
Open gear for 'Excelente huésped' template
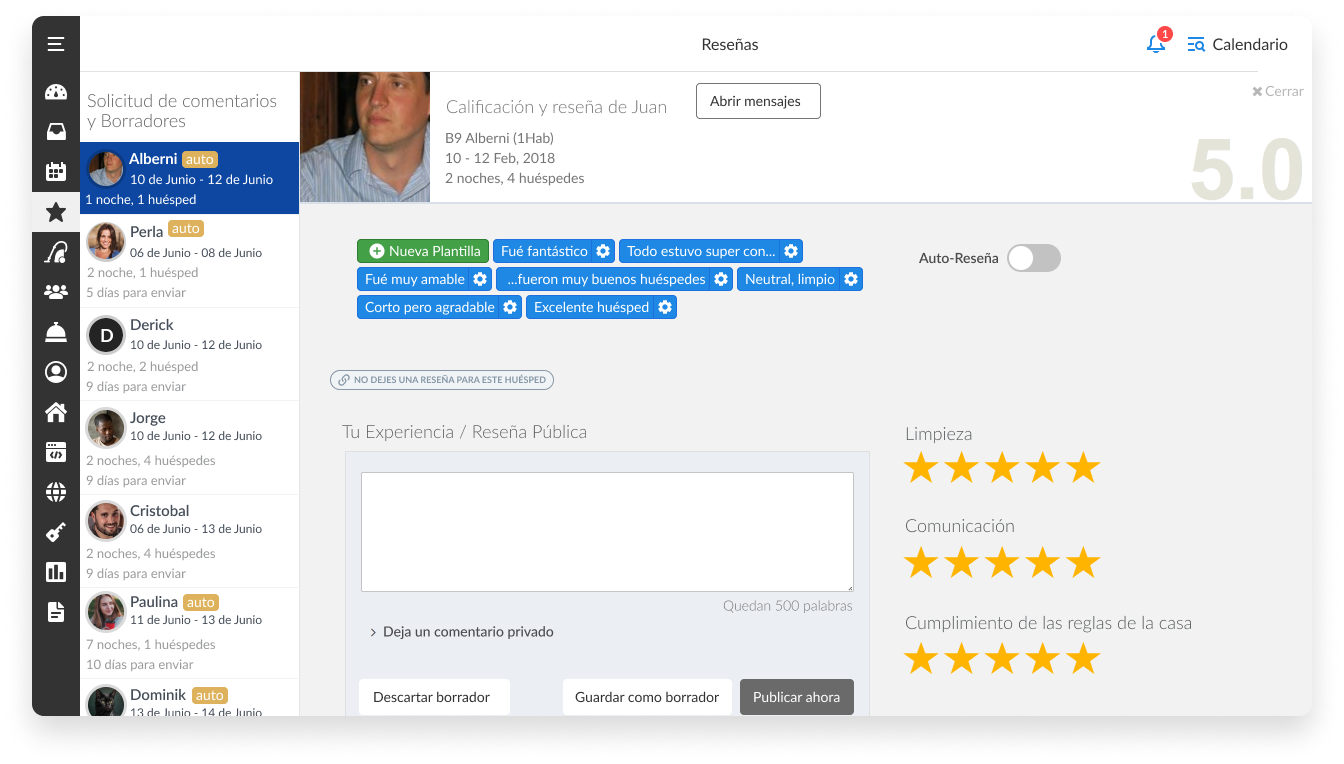click(665, 307)
